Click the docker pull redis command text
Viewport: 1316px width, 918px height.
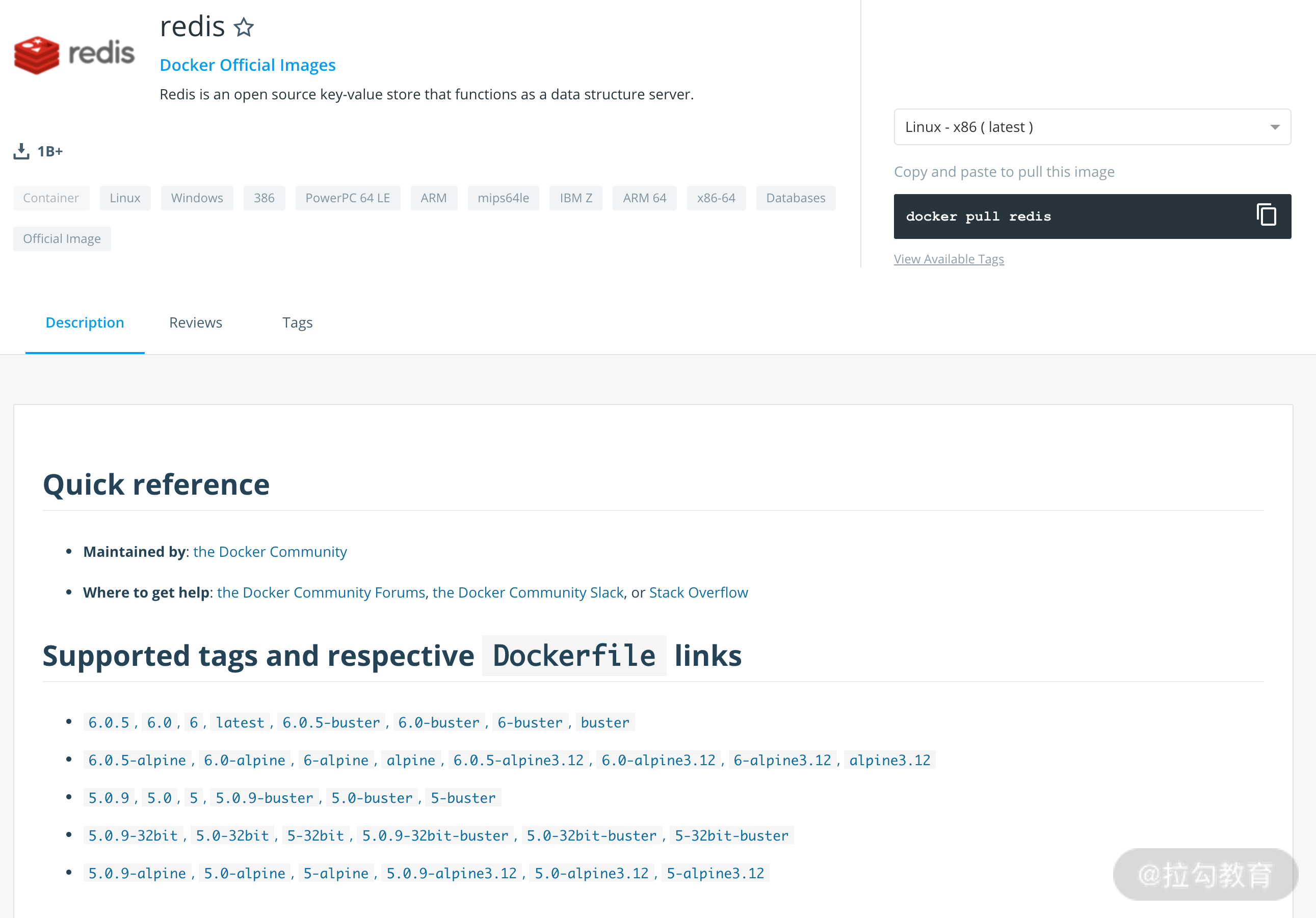point(979,217)
